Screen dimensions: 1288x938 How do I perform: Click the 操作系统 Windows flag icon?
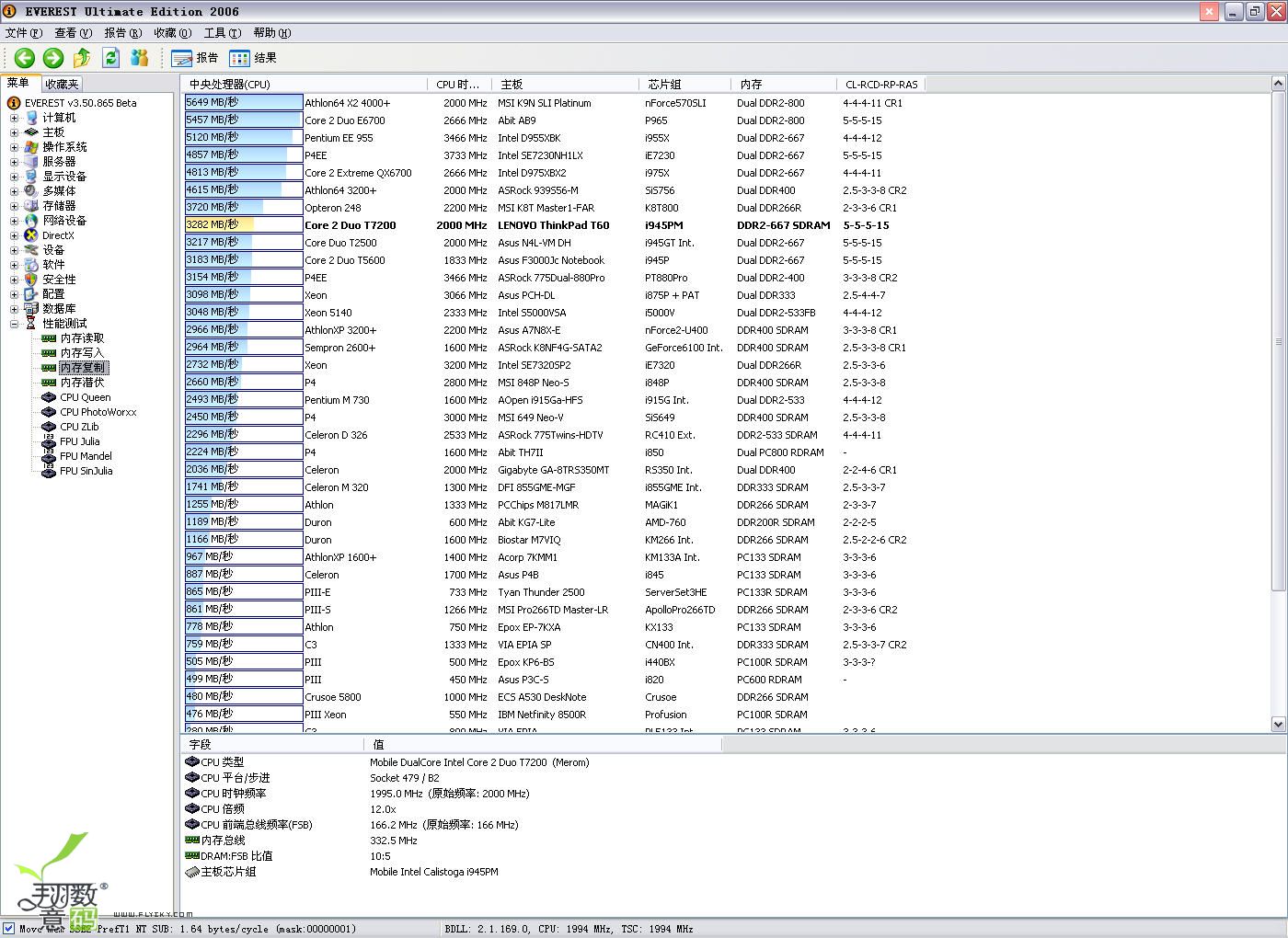point(31,147)
